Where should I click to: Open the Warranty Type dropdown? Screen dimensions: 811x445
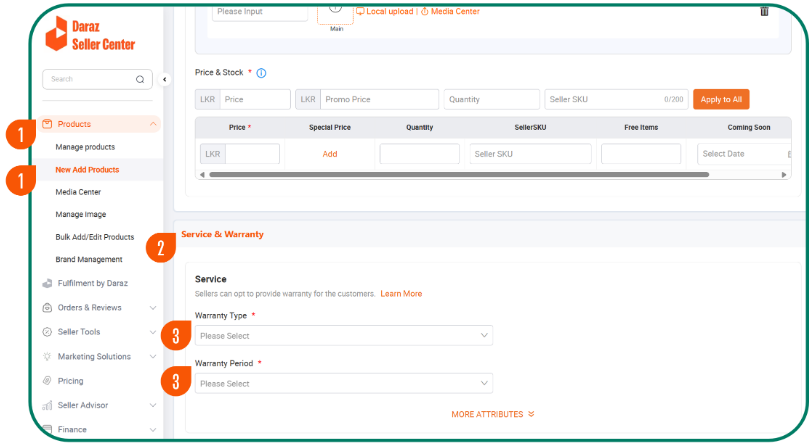[x=344, y=336]
